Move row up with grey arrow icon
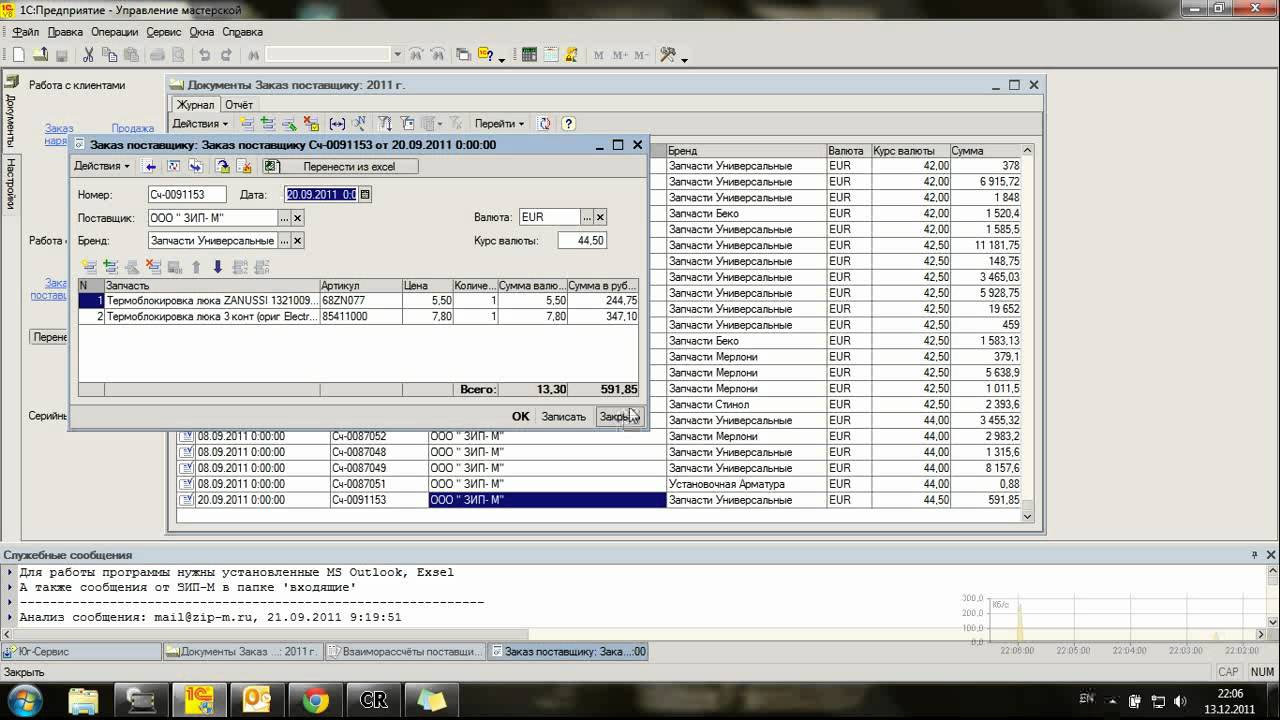 196,267
